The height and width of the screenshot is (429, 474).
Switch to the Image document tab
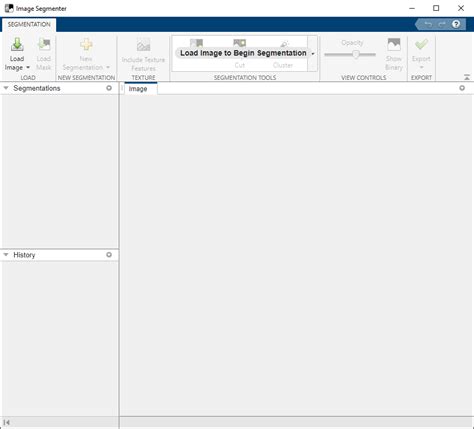pos(138,89)
